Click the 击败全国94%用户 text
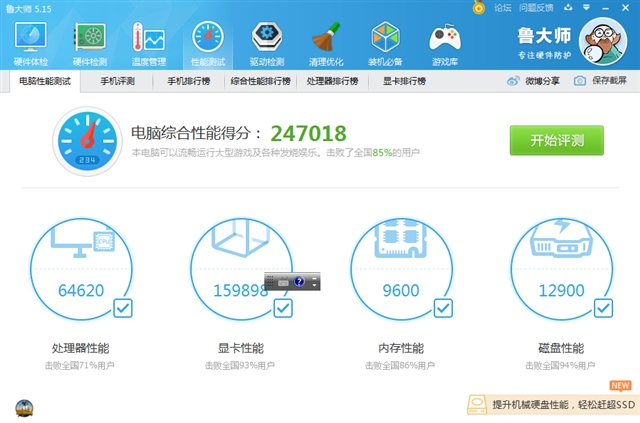 560,365
